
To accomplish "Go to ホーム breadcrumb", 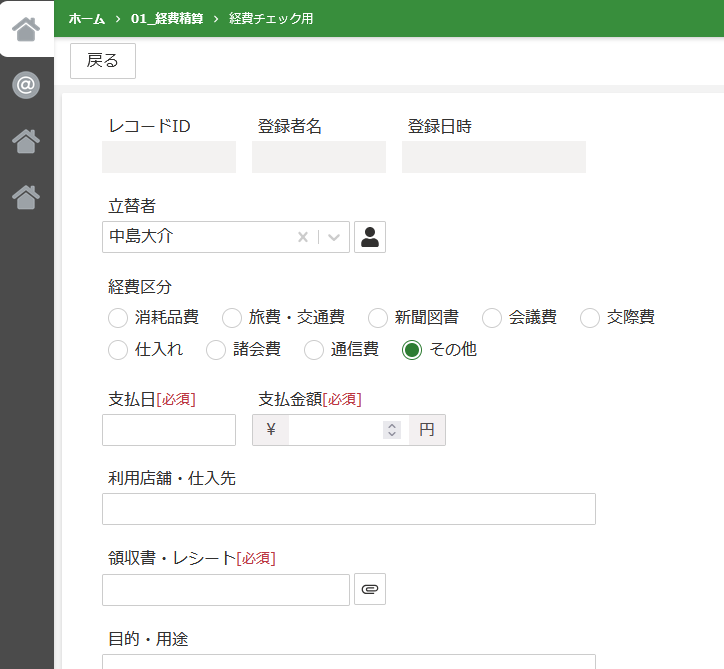I will click(x=87, y=19).
